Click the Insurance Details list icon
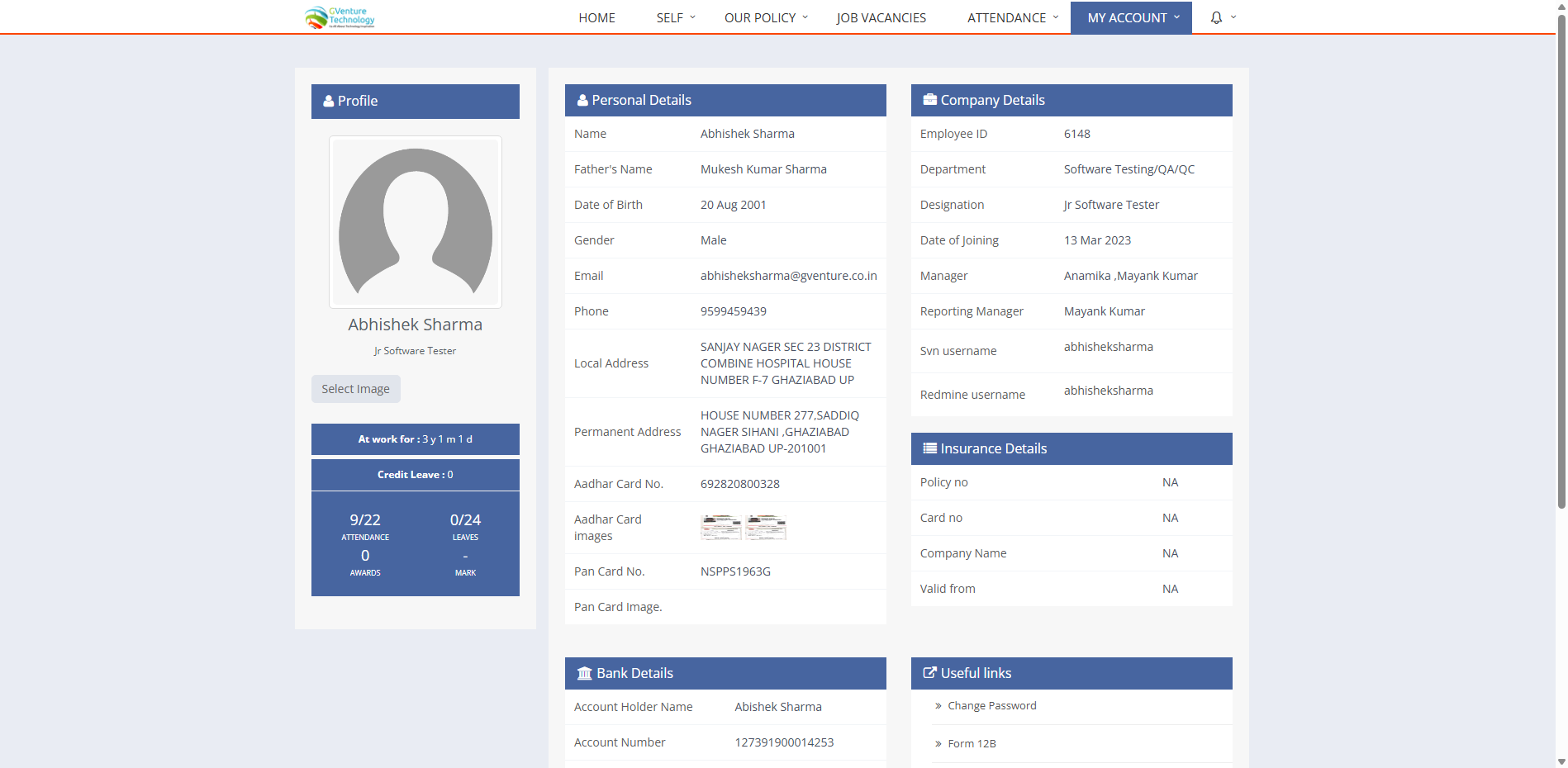Image resolution: width=1568 pixels, height=768 pixels. point(929,448)
